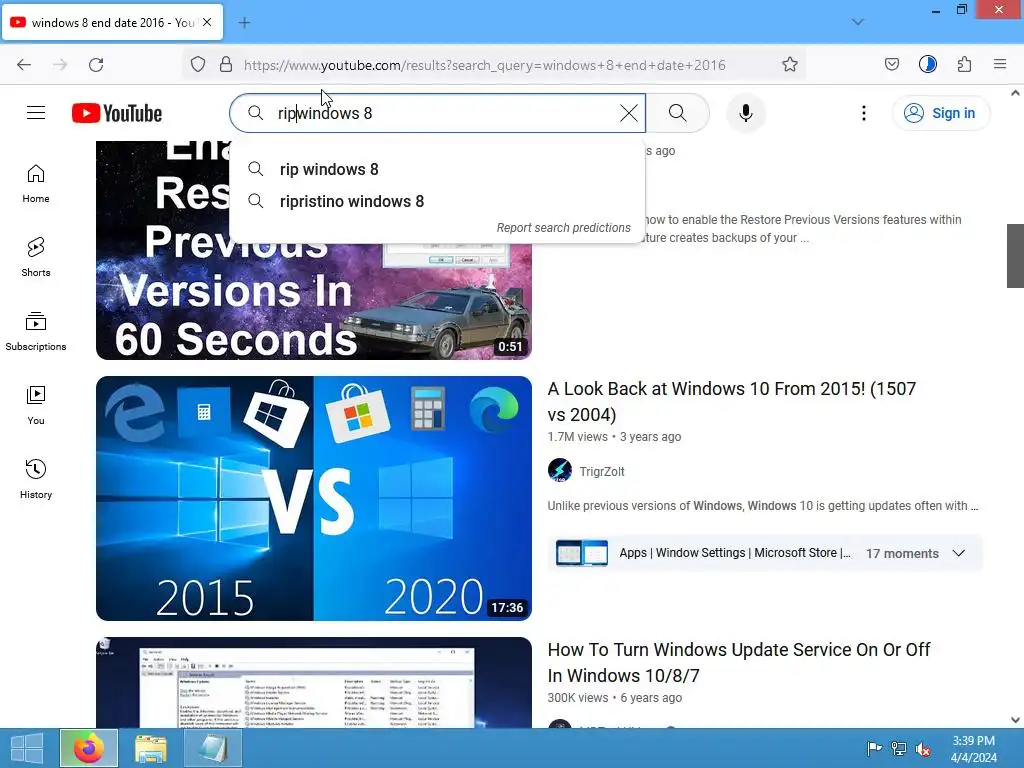Click the page vertical scrollbar thumb

point(1015,255)
